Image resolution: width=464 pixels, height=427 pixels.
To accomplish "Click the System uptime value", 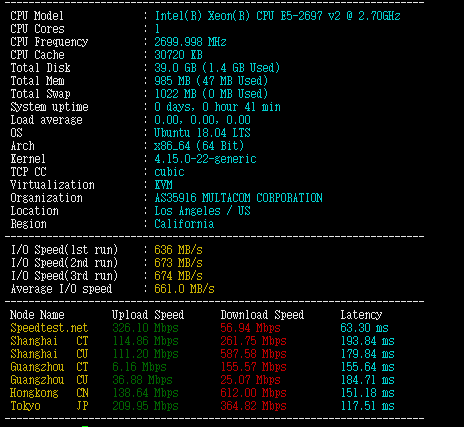I will tap(217, 107).
